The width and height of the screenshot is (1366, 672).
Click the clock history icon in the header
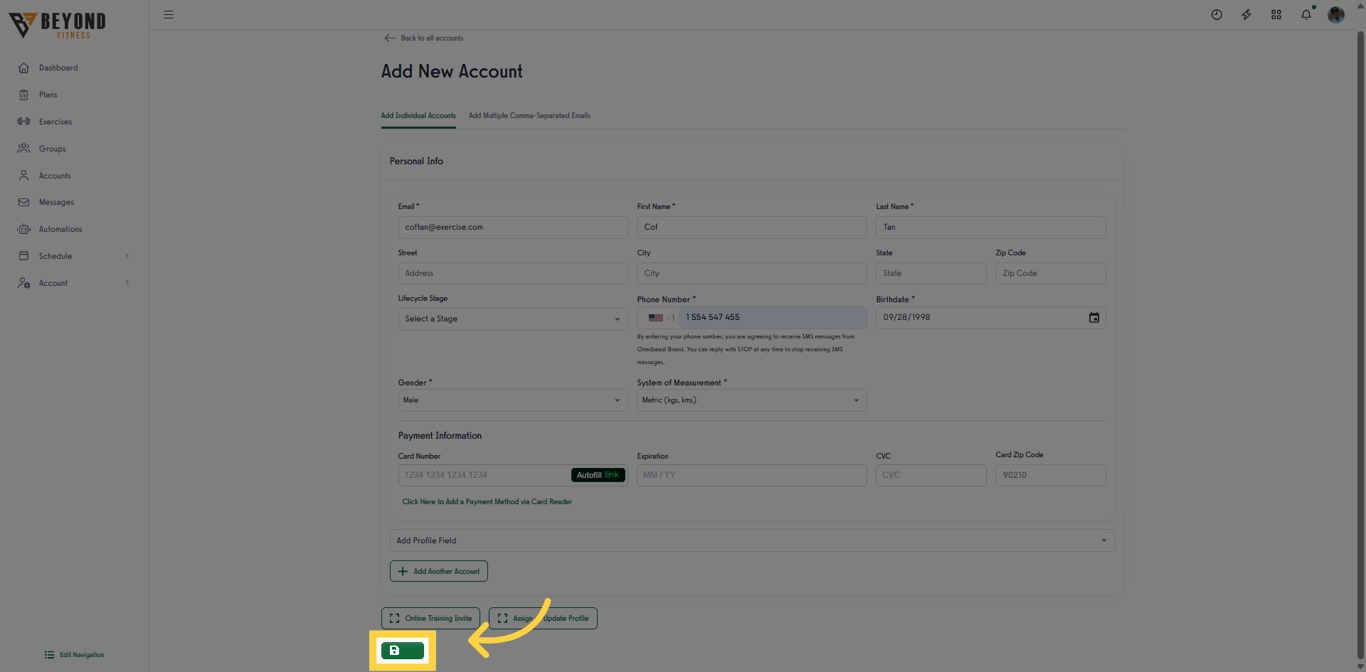pyautogui.click(x=1215, y=14)
